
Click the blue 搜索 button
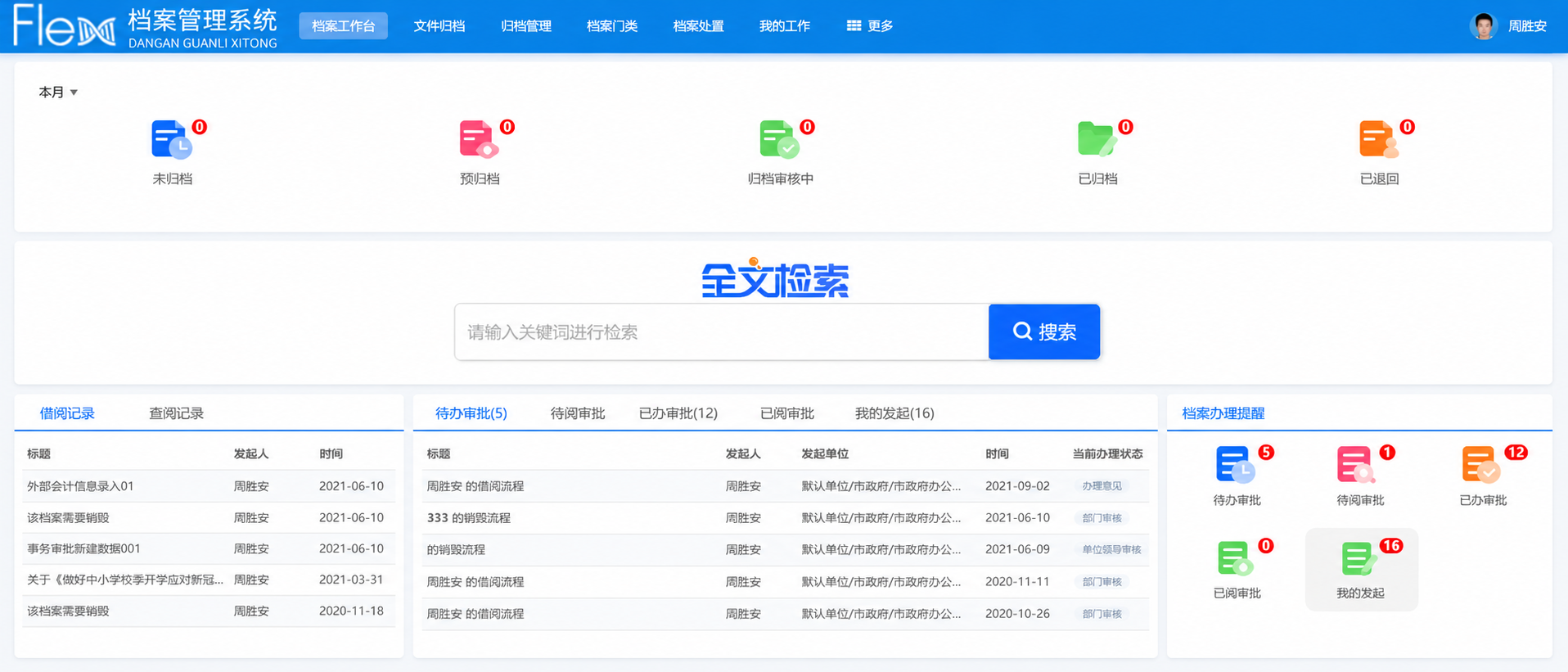1044,331
